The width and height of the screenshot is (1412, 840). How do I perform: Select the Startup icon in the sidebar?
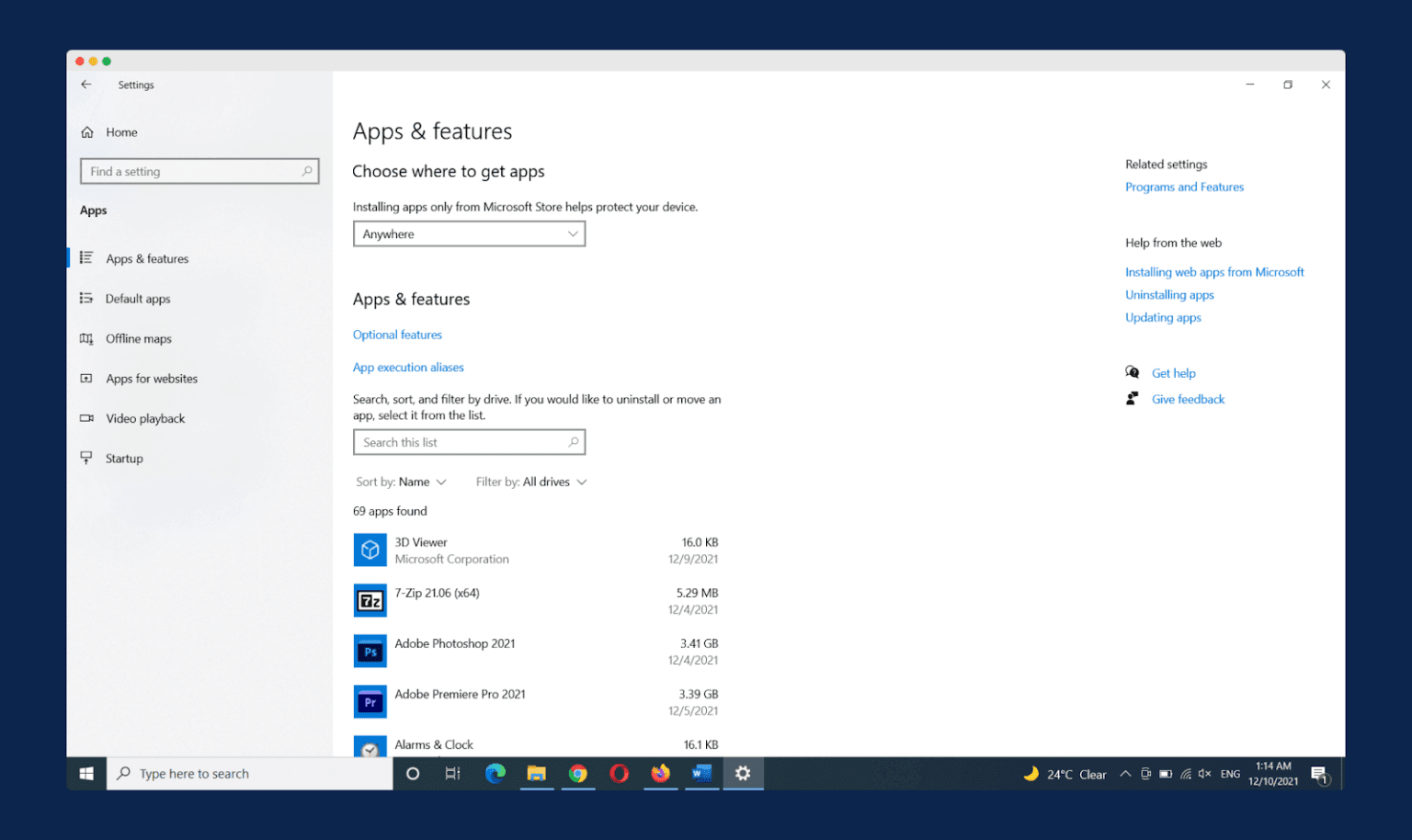pos(85,458)
